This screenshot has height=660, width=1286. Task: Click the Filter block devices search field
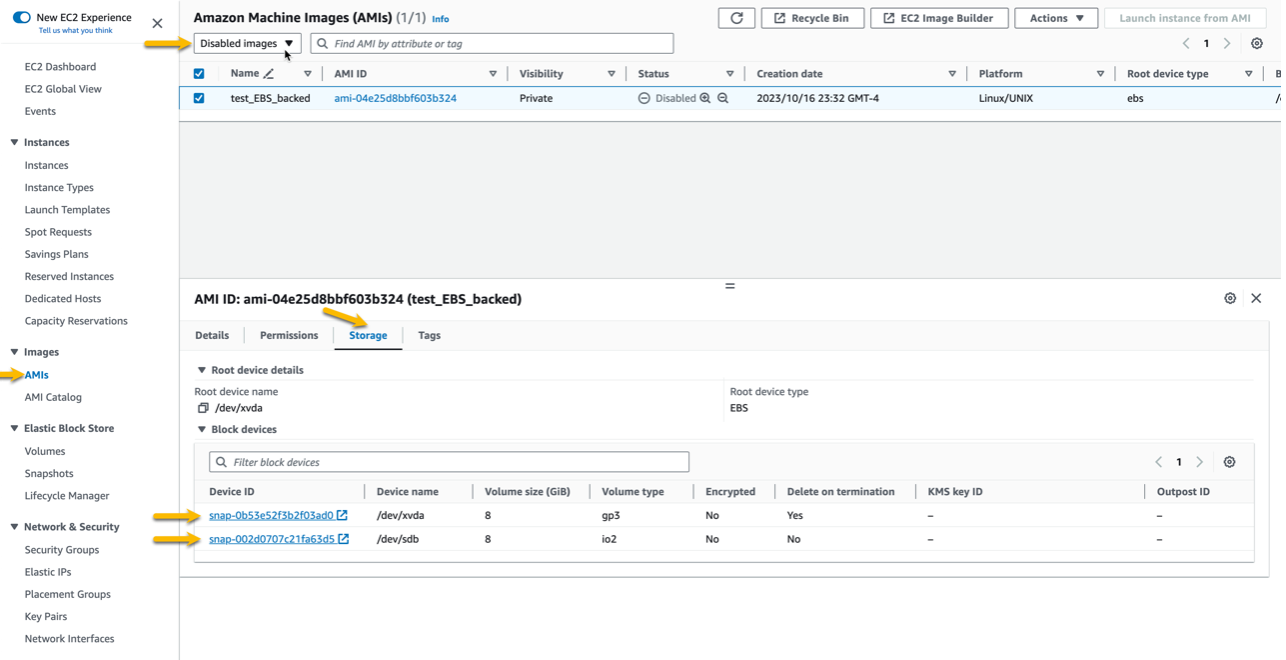tap(448, 461)
